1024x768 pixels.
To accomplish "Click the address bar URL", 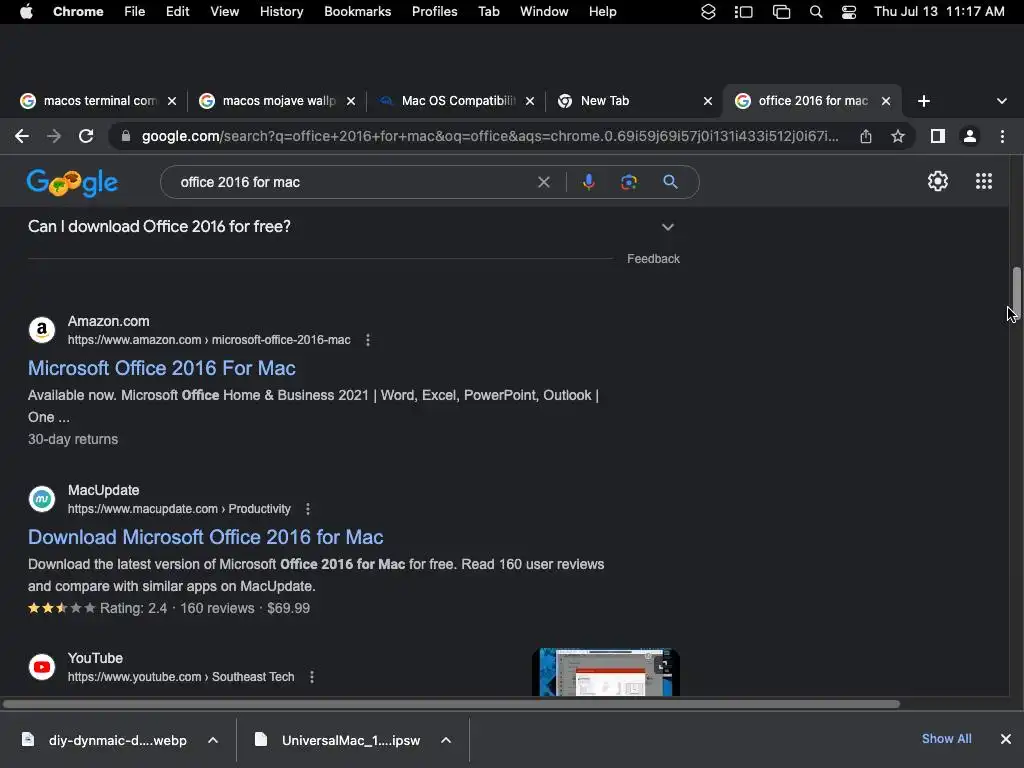I will coord(490,136).
